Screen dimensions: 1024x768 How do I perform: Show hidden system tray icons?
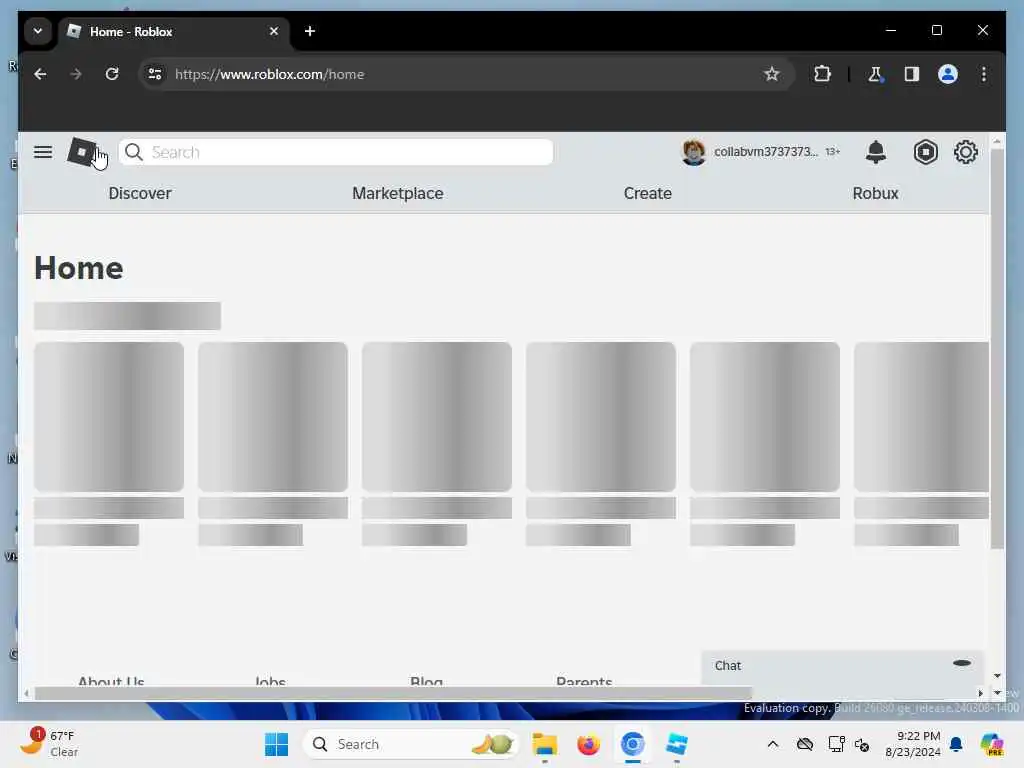pos(773,744)
